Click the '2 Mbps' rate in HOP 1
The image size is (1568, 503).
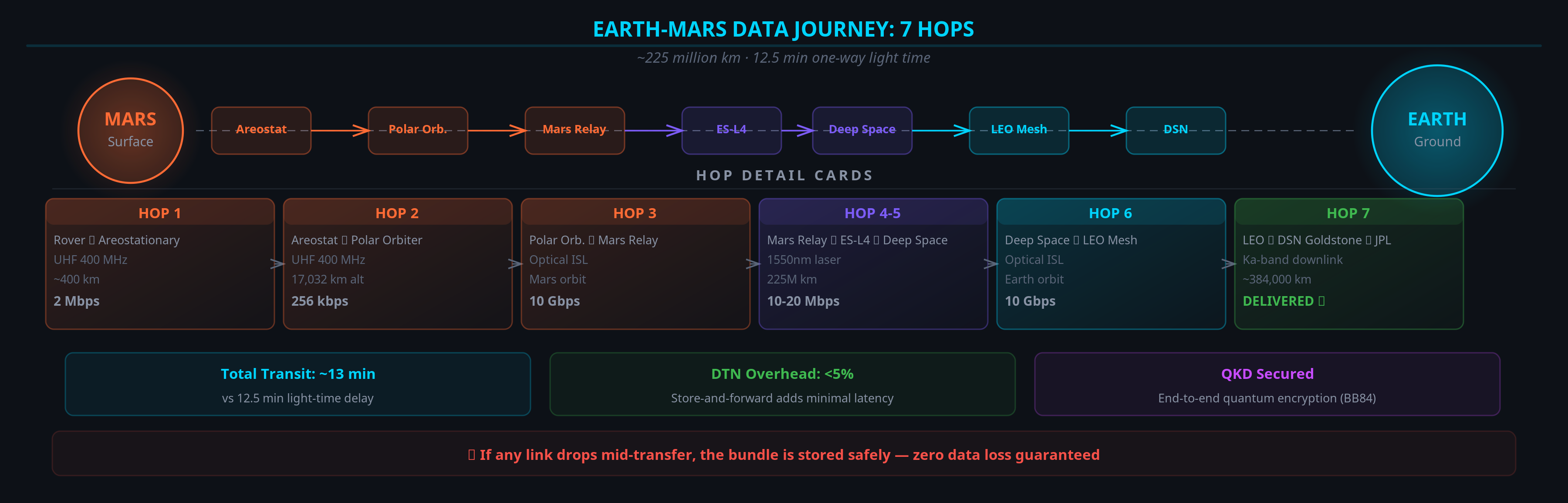(77, 301)
